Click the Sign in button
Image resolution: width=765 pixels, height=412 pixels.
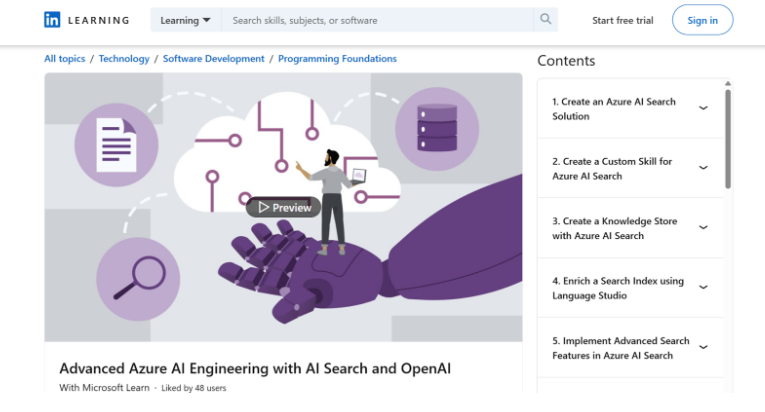[x=703, y=20]
